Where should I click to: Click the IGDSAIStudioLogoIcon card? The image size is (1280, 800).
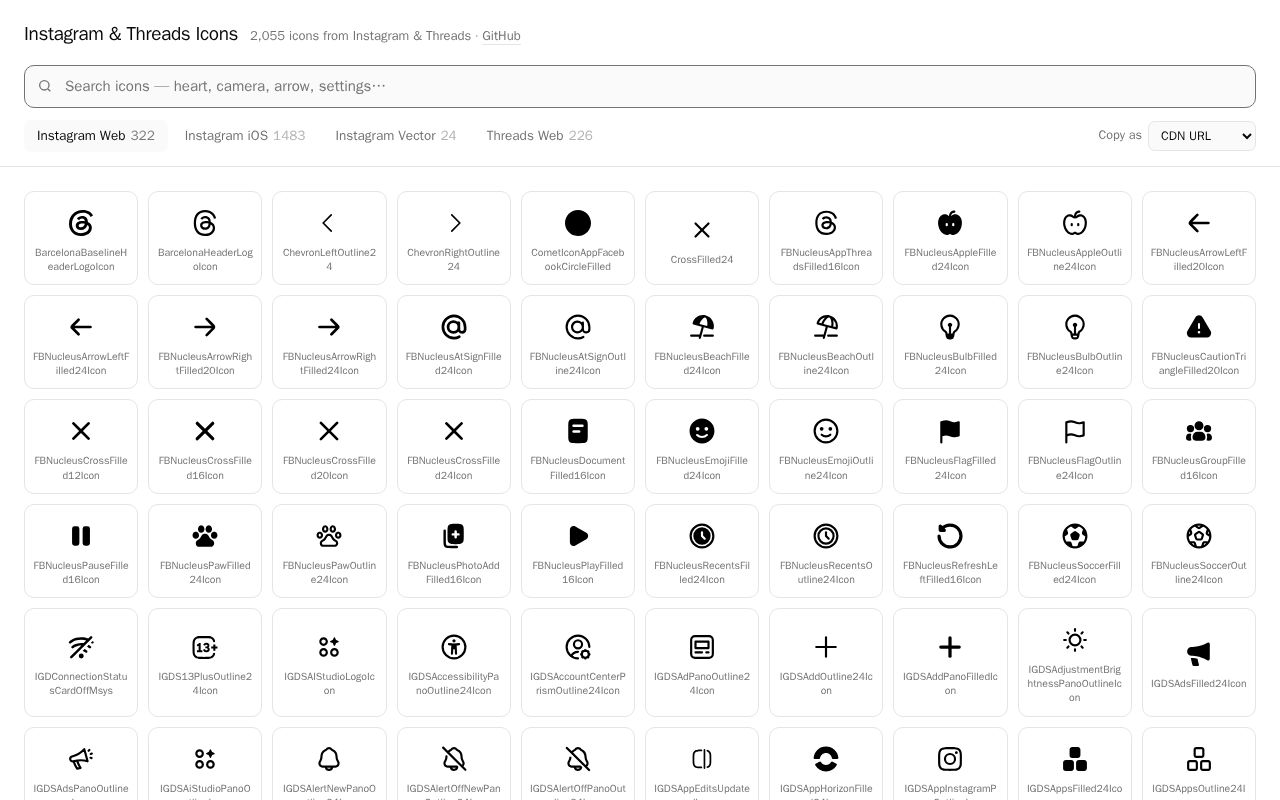329,662
